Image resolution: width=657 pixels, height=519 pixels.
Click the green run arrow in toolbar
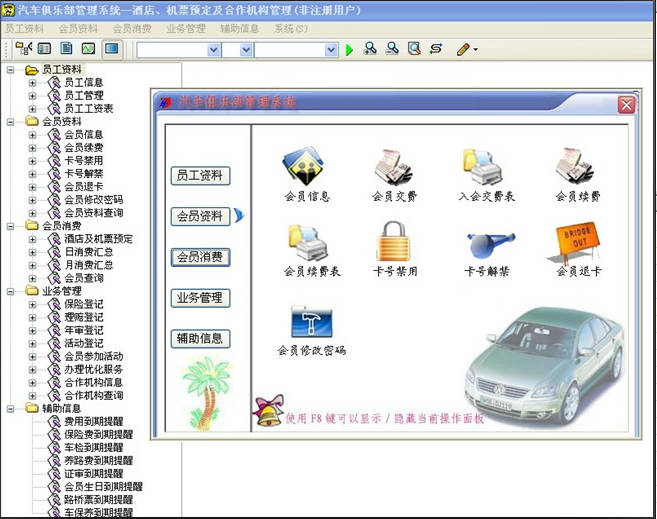point(349,50)
